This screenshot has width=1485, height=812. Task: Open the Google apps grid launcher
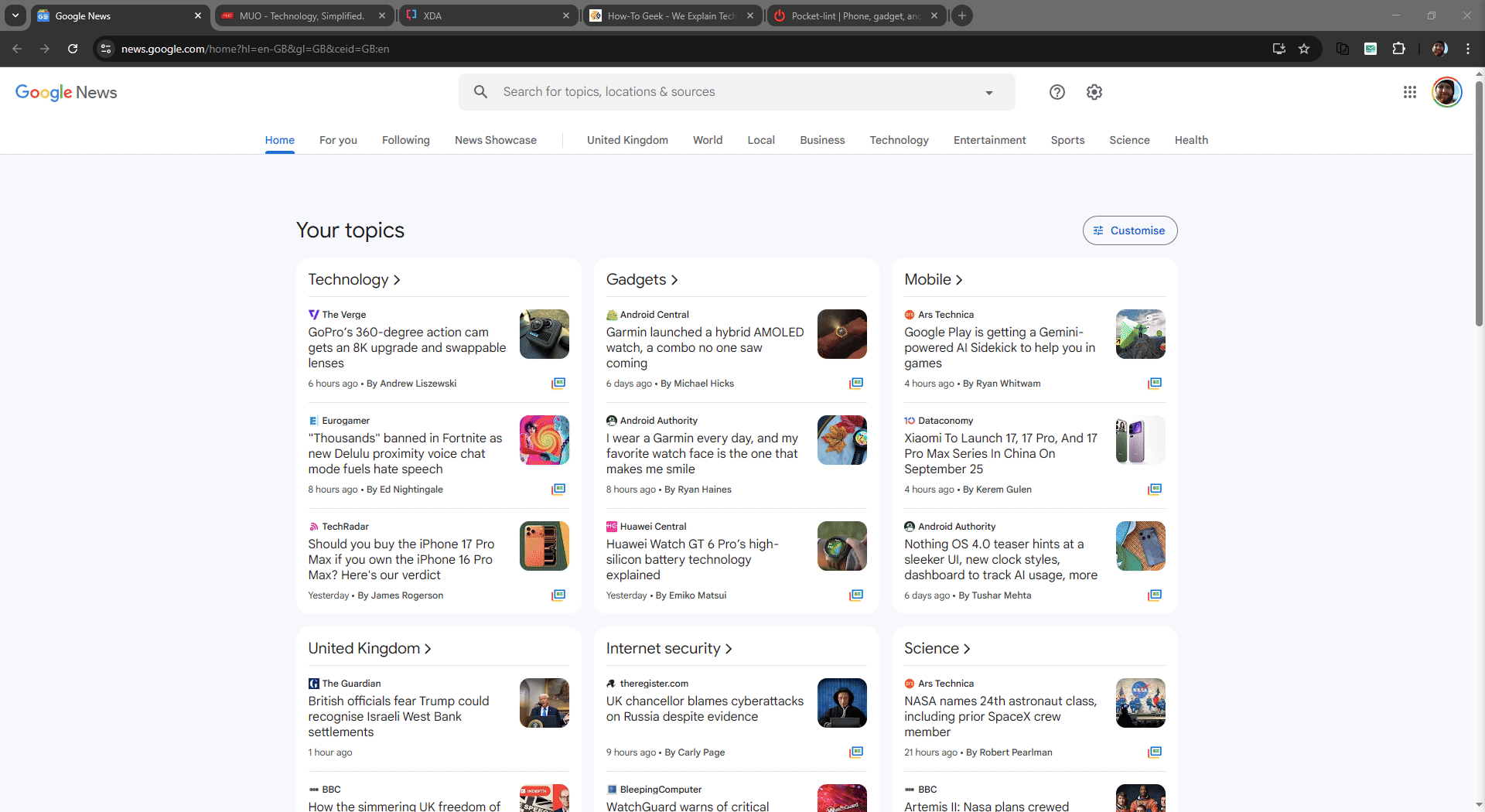point(1409,92)
